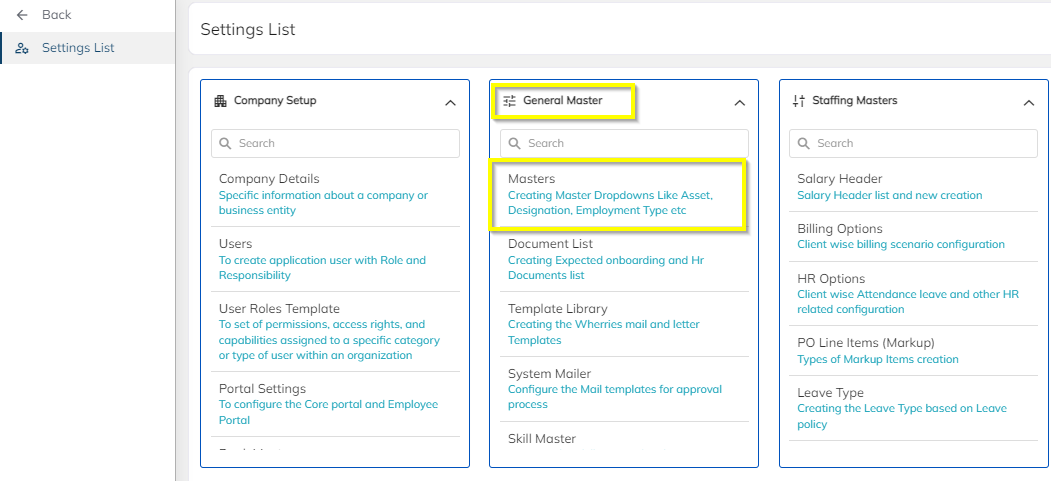The width and height of the screenshot is (1051, 481).
Task: Open Billing Options configuration
Action: pos(839,229)
